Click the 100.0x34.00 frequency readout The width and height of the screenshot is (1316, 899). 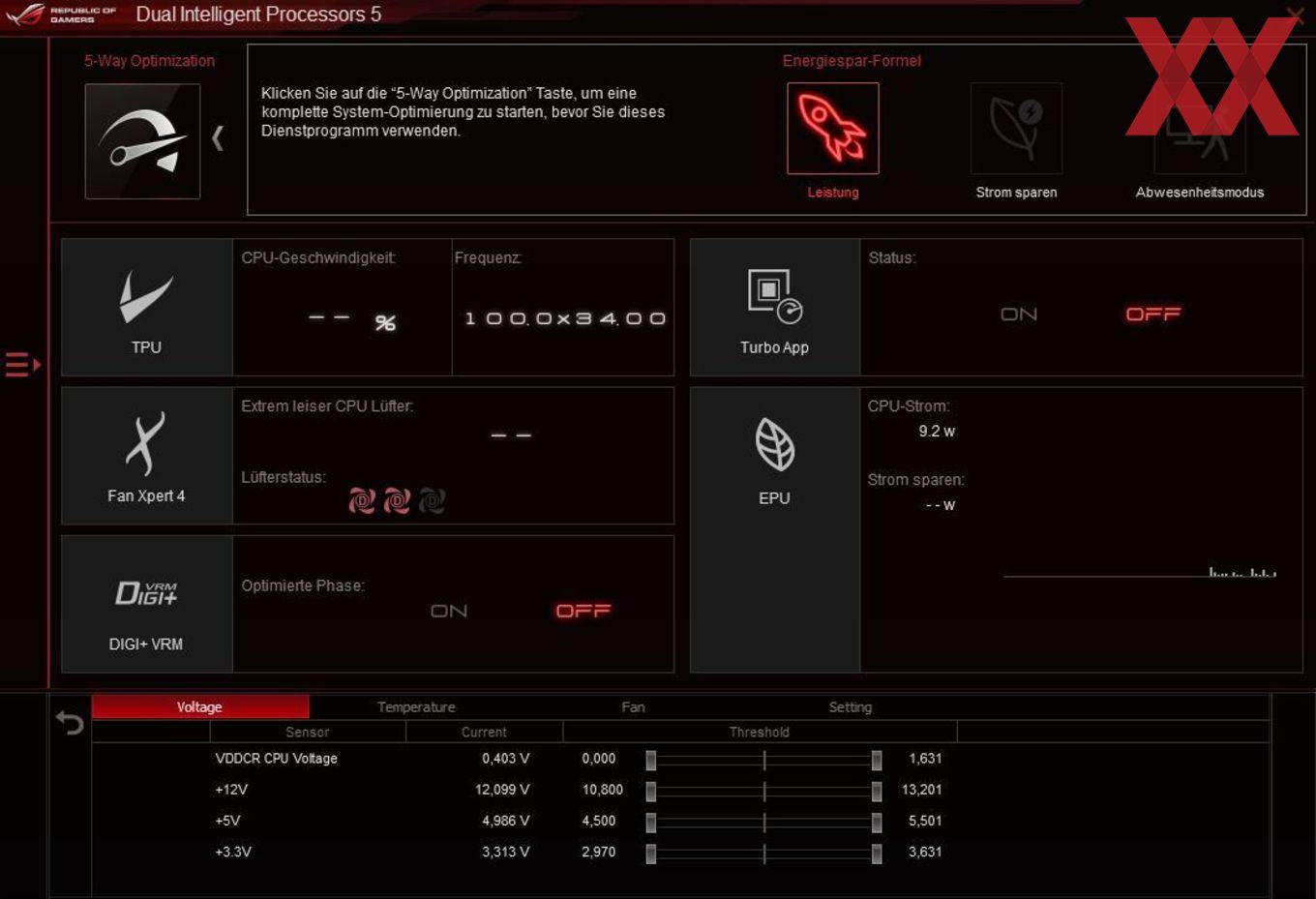[565, 318]
